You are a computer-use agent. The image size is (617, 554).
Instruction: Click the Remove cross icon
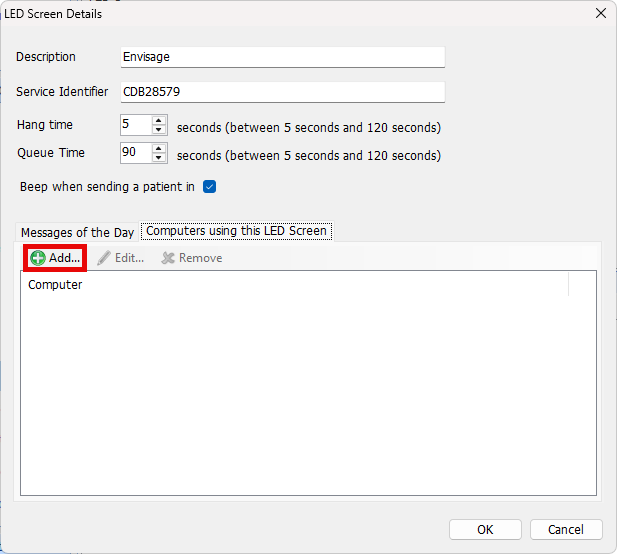(x=168, y=258)
